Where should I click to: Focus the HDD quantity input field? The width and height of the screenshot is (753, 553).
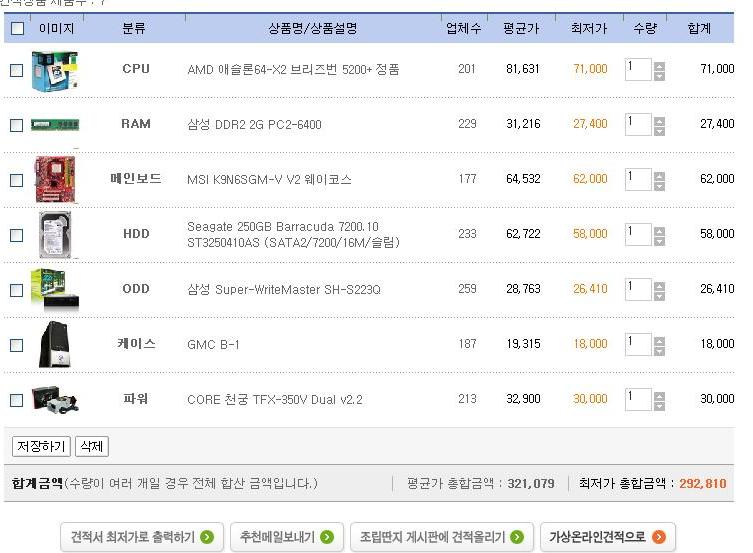click(x=638, y=235)
